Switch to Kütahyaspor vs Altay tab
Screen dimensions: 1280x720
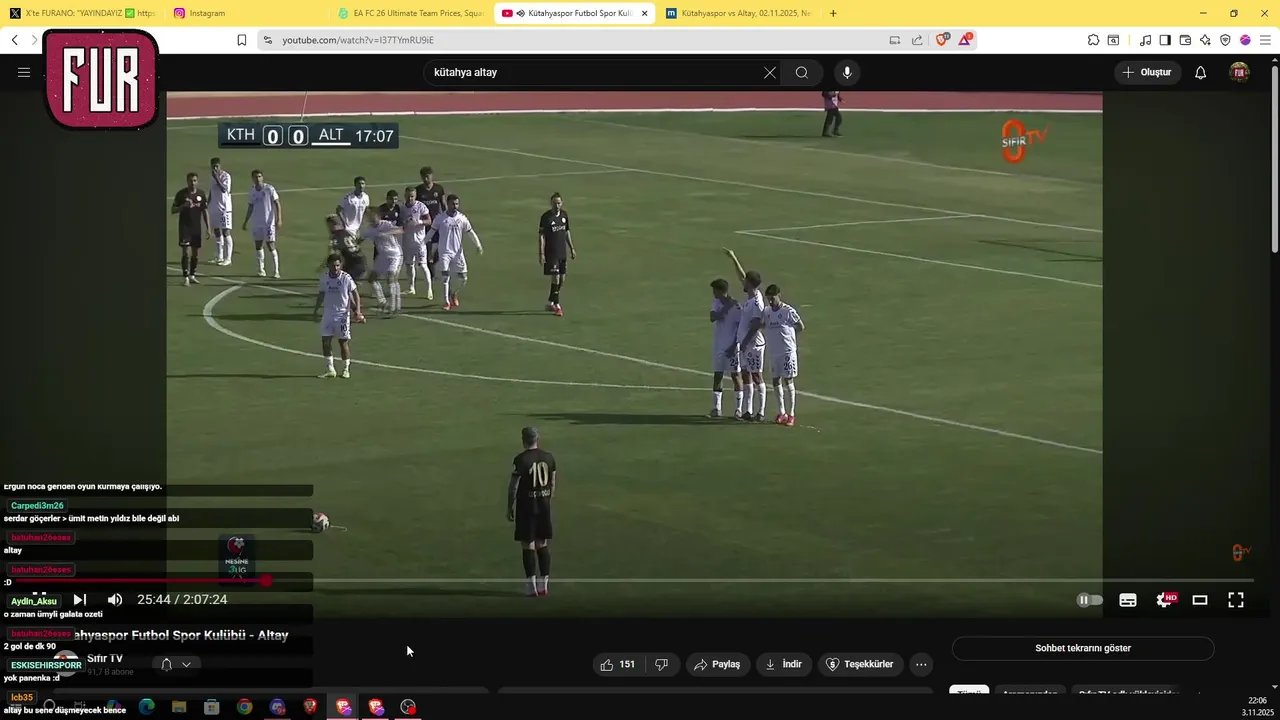738,13
